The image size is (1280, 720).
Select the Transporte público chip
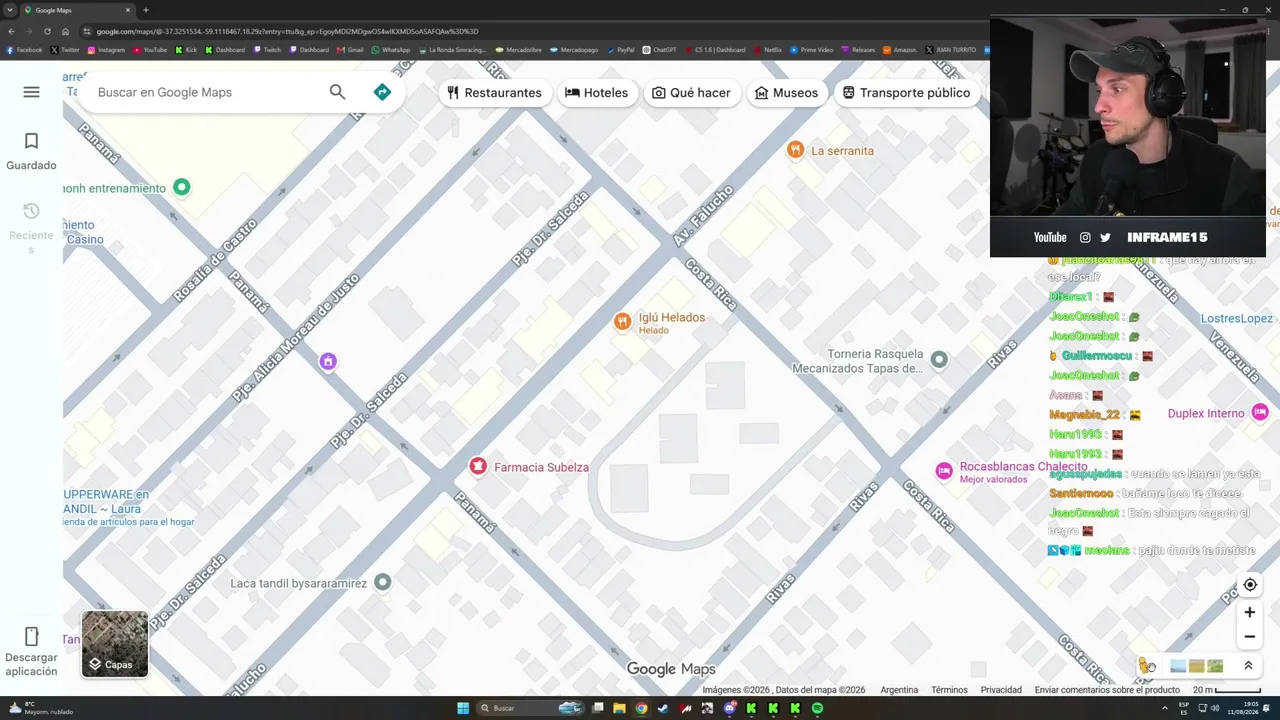[x=906, y=93]
